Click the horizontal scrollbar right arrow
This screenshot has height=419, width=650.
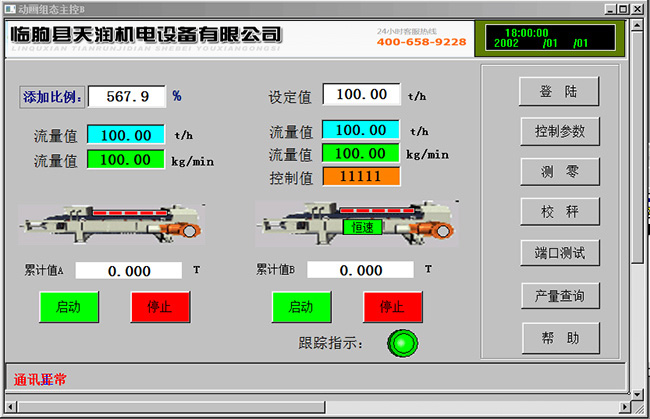click(625, 407)
